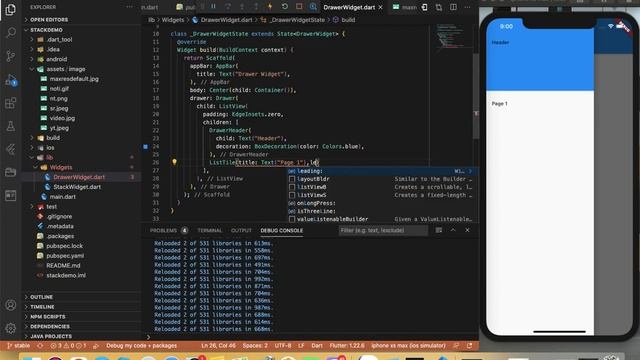Open the Accounts menu in activity bar
The width and height of the screenshot is (640, 360).
(x=11, y=305)
